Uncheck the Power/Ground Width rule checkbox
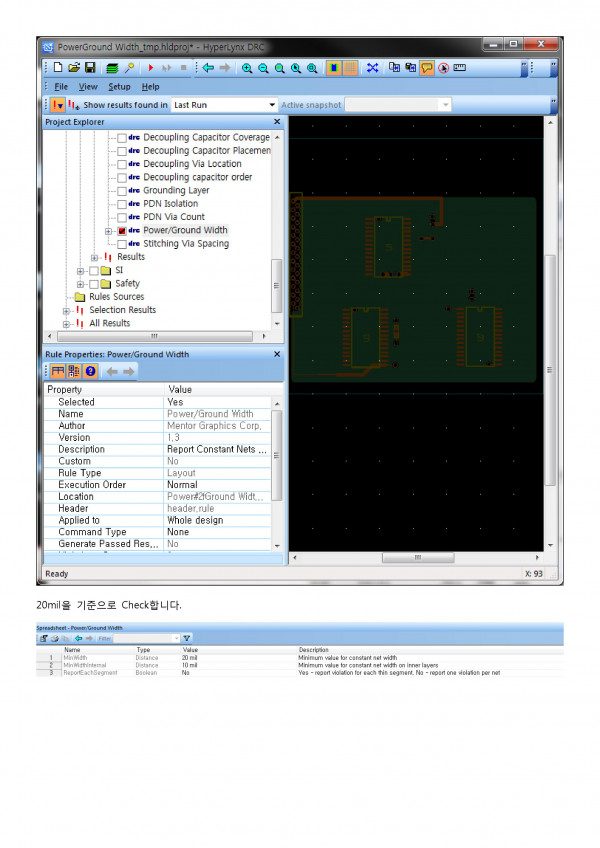 (x=122, y=230)
